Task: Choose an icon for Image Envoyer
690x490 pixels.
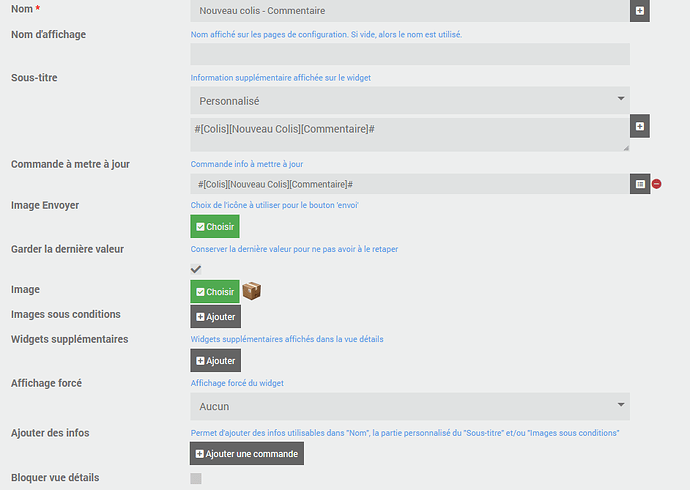Action: coord(215,226)
